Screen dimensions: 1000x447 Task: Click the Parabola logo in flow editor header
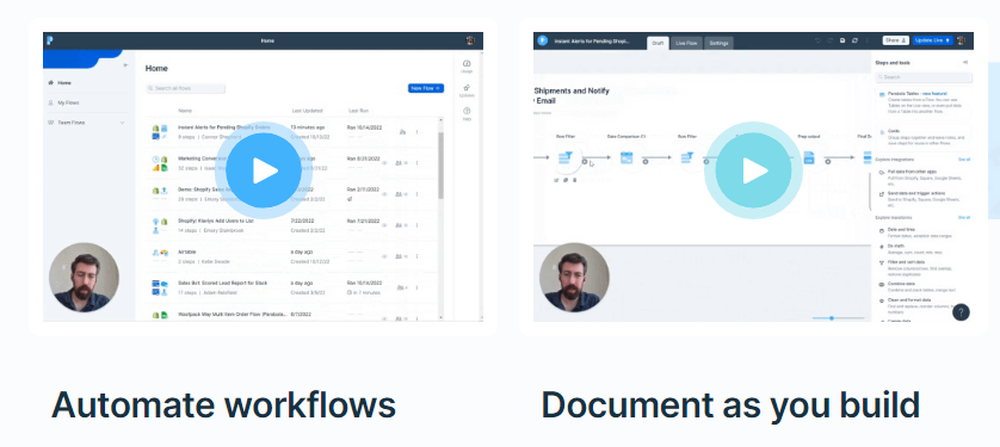click(x=542, y=40)
